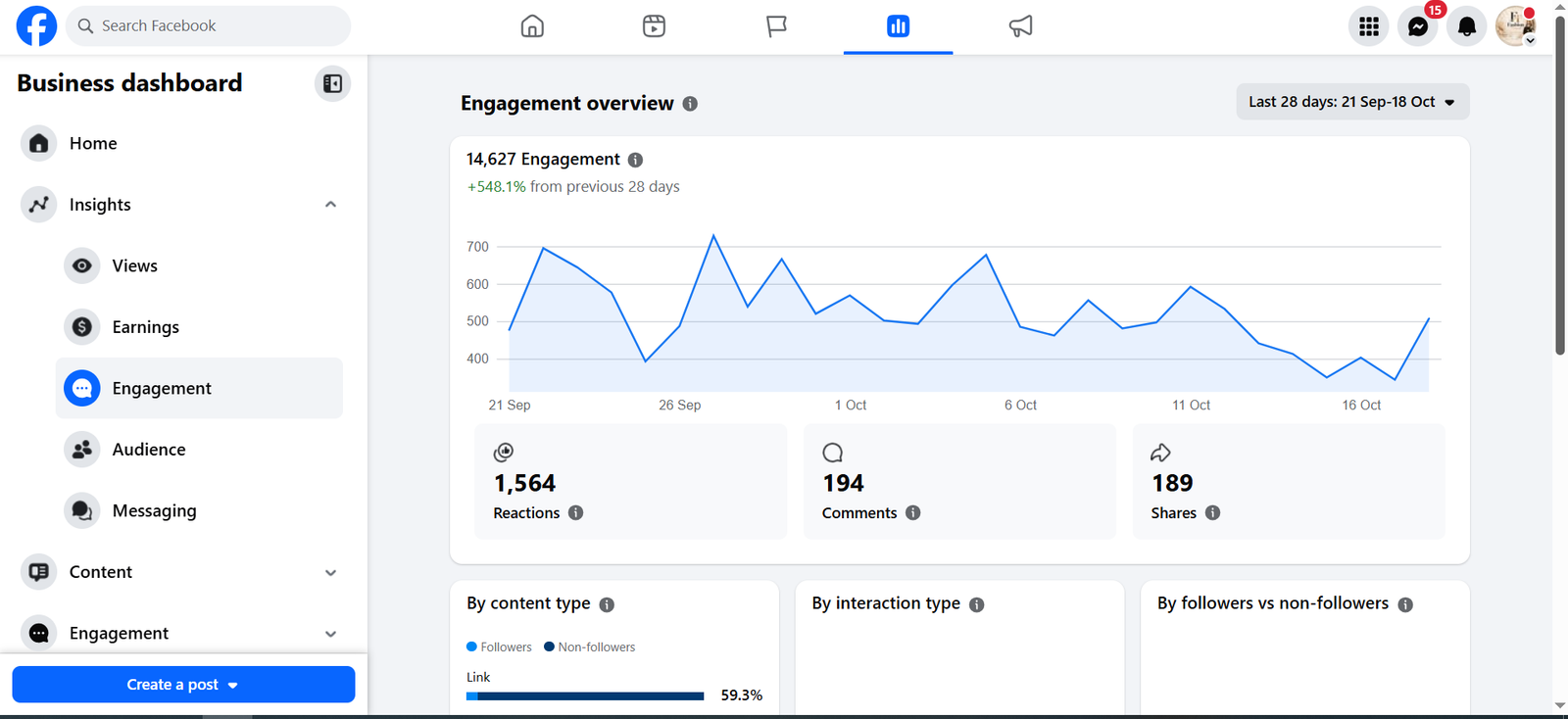
Task: Click the Link content type progress bar
Action: point(585,696)
